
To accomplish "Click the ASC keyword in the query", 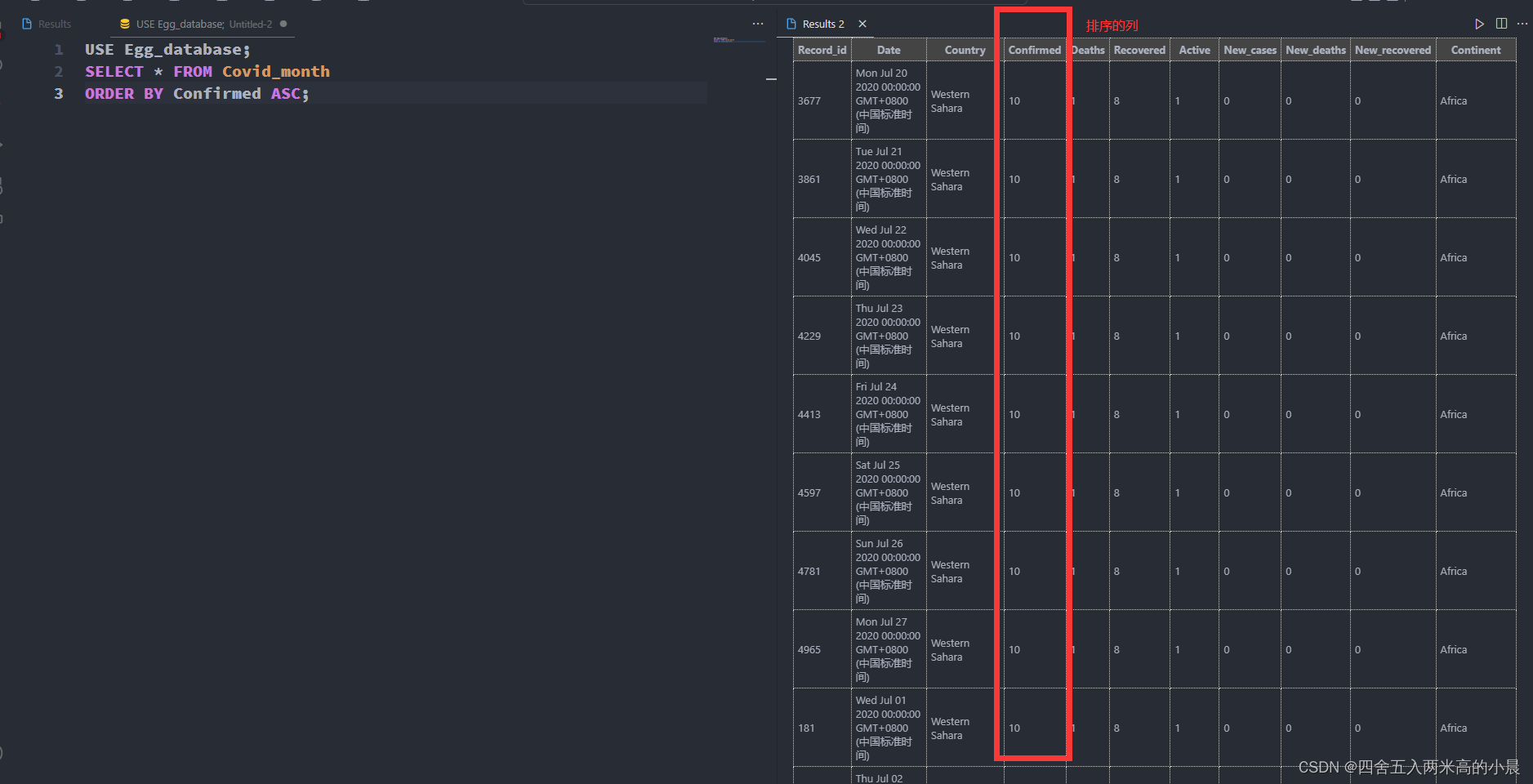I will tap(286, 94).
